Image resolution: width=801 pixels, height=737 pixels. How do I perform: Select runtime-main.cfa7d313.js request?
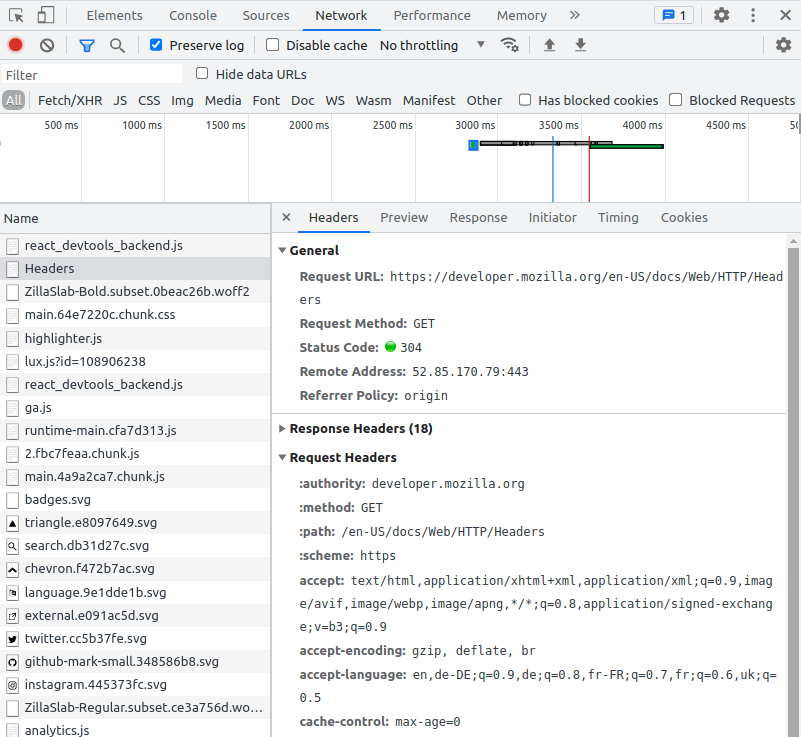coord(135,431)
